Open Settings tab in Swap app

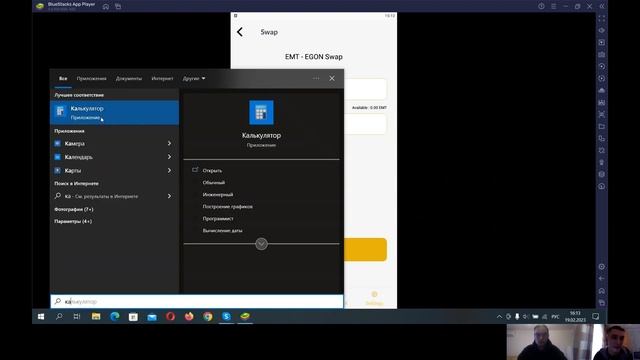click(374, 298)
